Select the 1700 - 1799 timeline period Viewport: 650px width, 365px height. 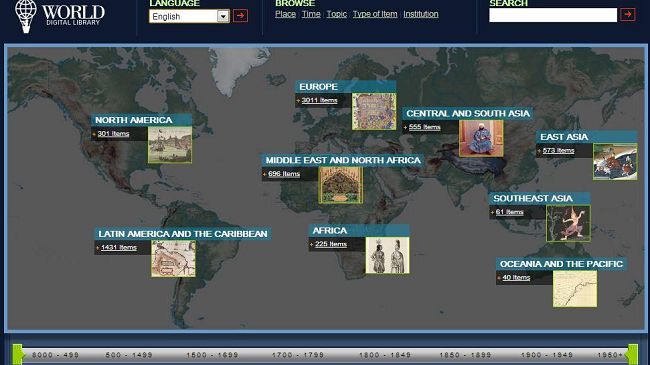tap(298, 355)
